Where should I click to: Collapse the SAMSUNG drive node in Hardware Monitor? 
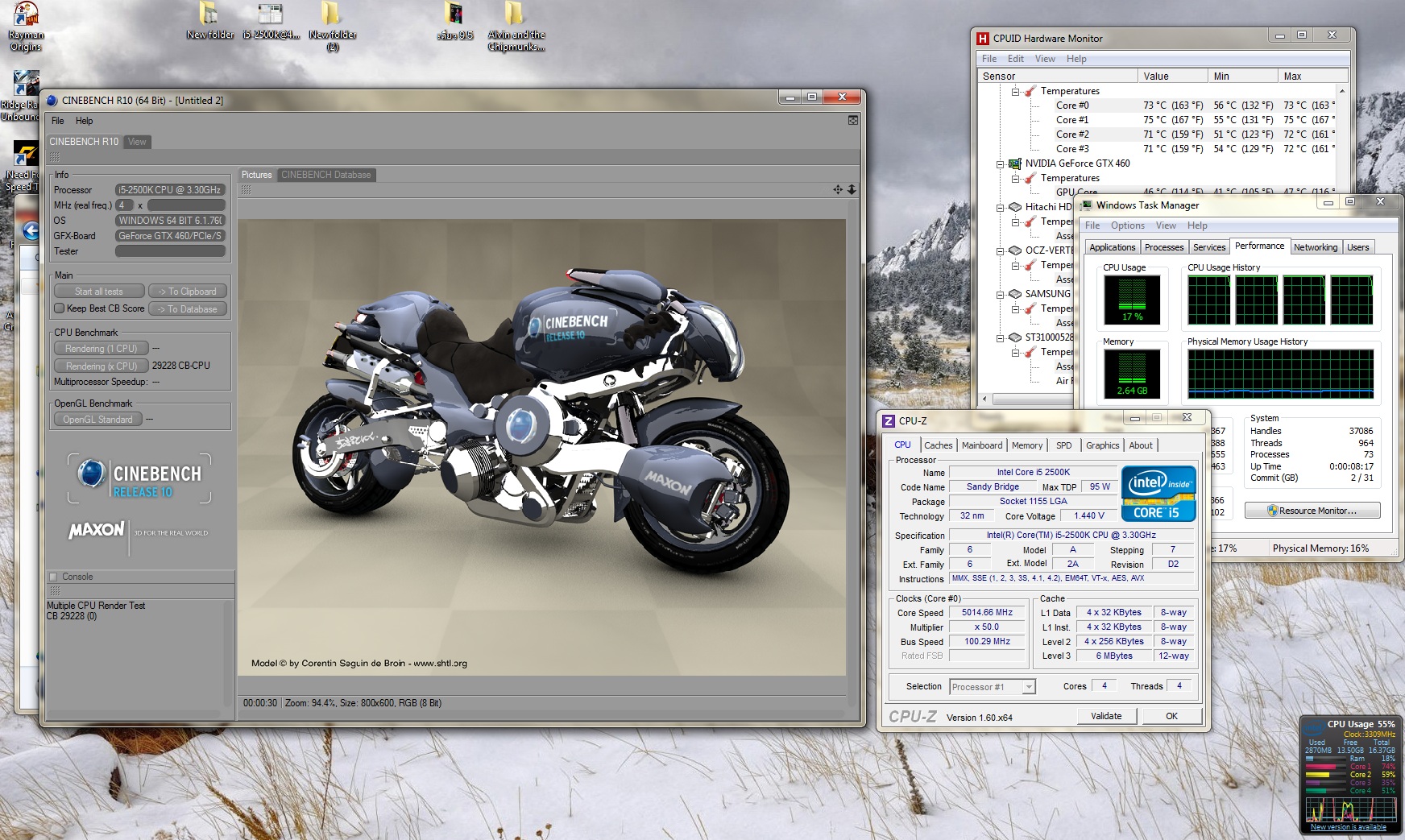(x=1001, y=294)
